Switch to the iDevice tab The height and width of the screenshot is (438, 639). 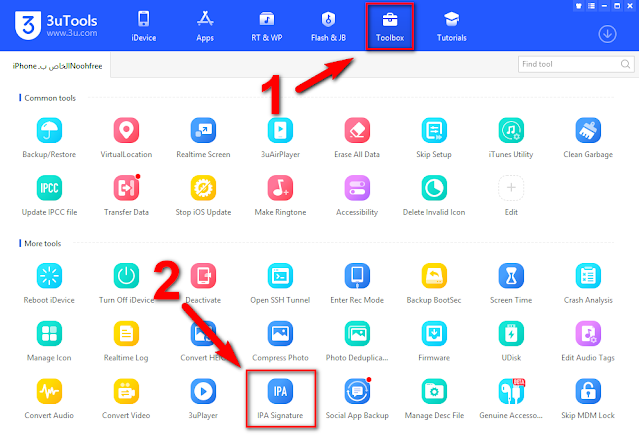[x=143, y=26]
